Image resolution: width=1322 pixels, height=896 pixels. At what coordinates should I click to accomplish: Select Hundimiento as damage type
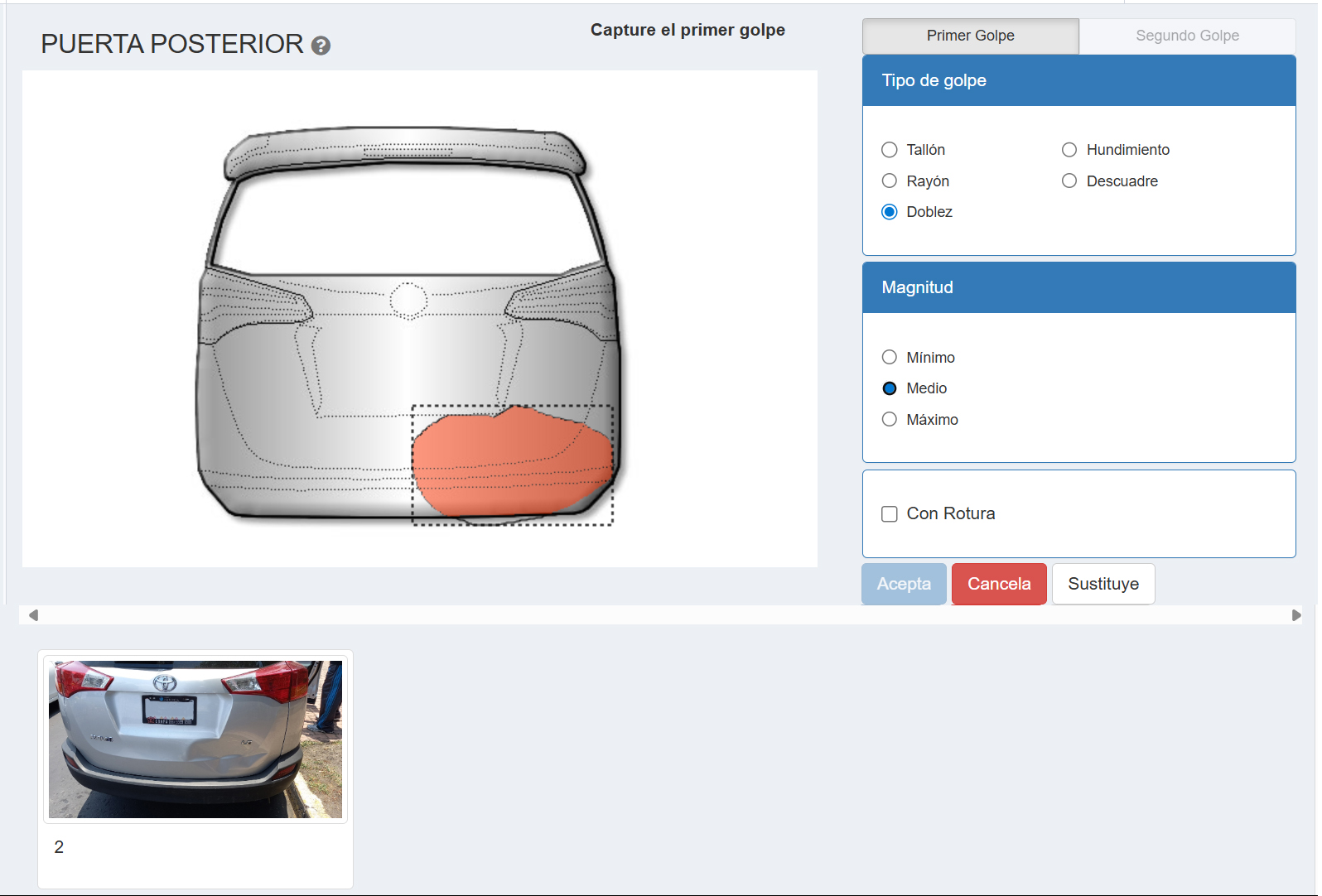pos(1069,150)
